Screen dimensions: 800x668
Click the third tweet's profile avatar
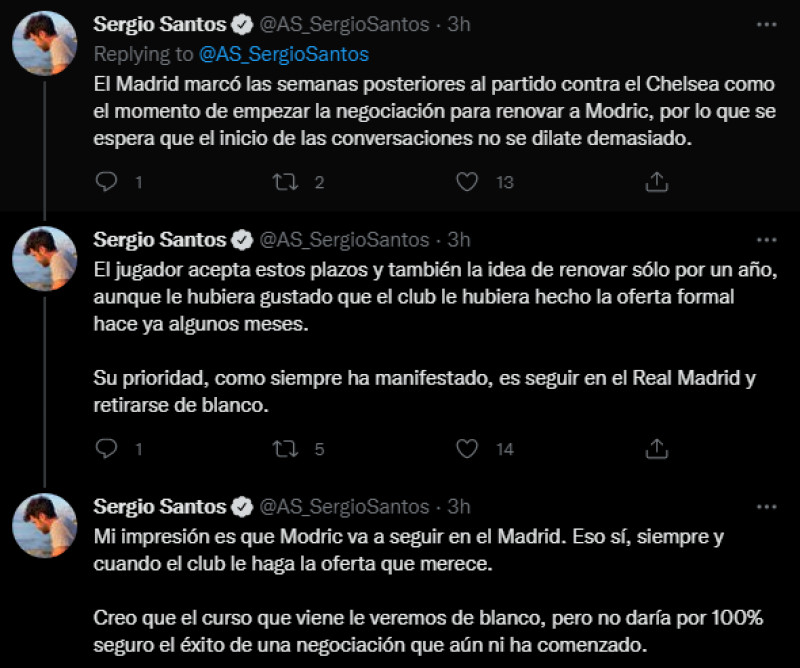(x=45, y=526)
